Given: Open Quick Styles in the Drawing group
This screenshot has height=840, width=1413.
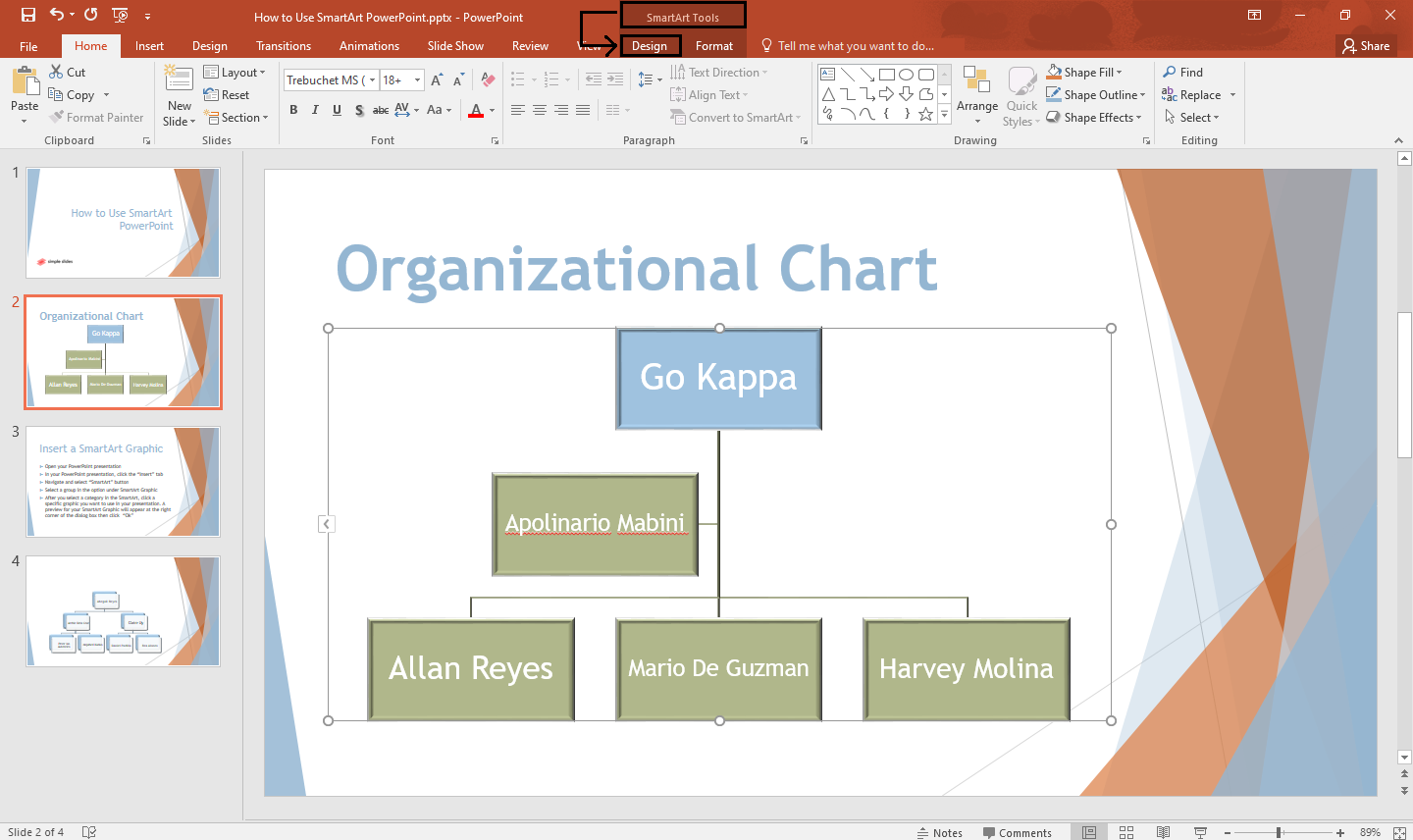Looking at the screenshot, I should tap(1020, 95).
